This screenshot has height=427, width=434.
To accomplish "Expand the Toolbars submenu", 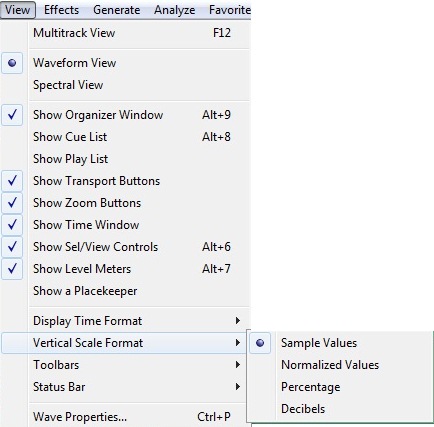I will (x=126, y=365).
